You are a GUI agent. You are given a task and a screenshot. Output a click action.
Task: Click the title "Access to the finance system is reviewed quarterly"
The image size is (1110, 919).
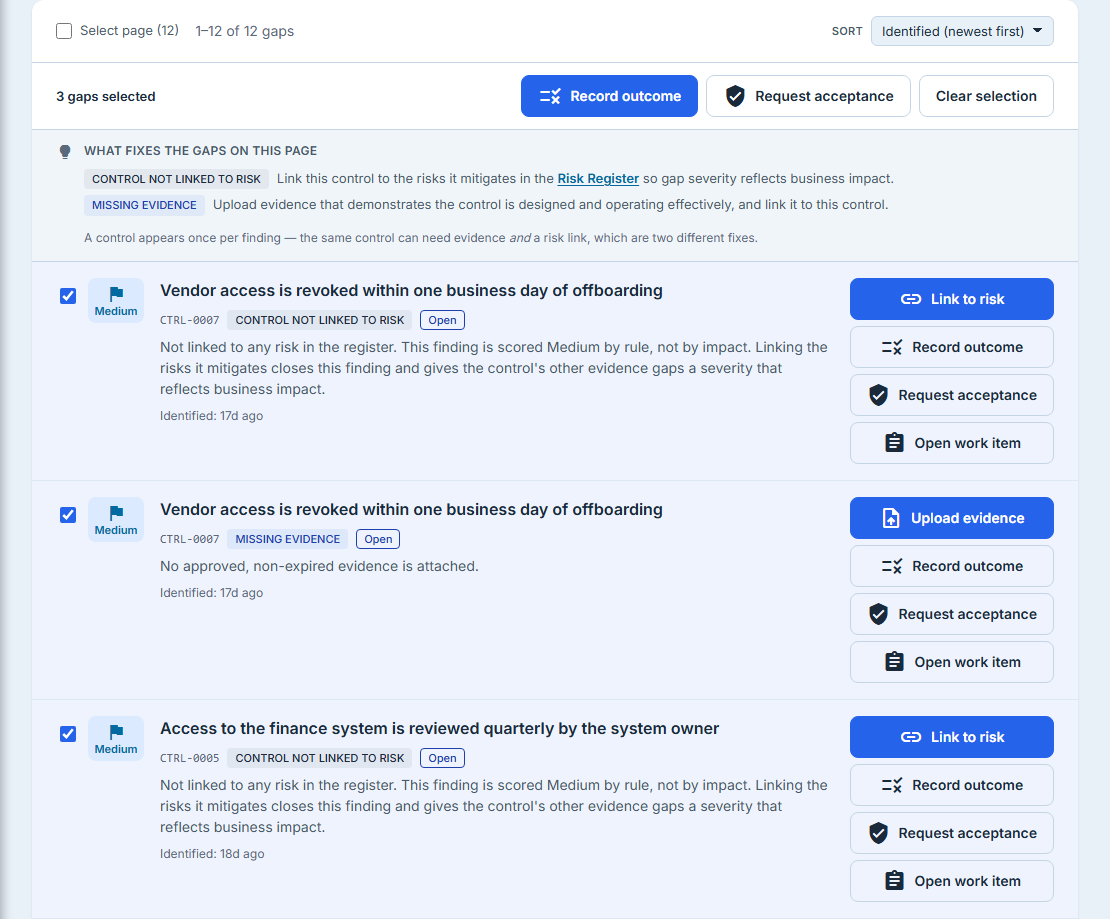tap(440, 729)
